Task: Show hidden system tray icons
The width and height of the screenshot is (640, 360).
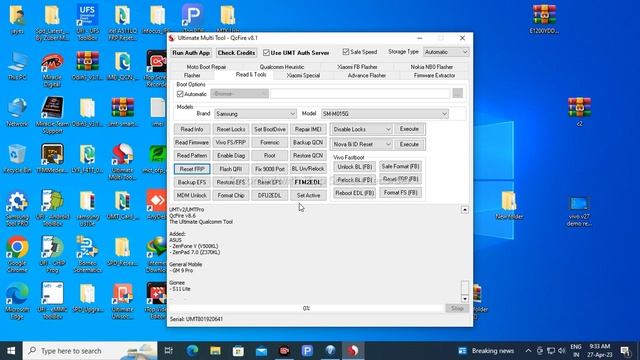Action: point(528,351)
